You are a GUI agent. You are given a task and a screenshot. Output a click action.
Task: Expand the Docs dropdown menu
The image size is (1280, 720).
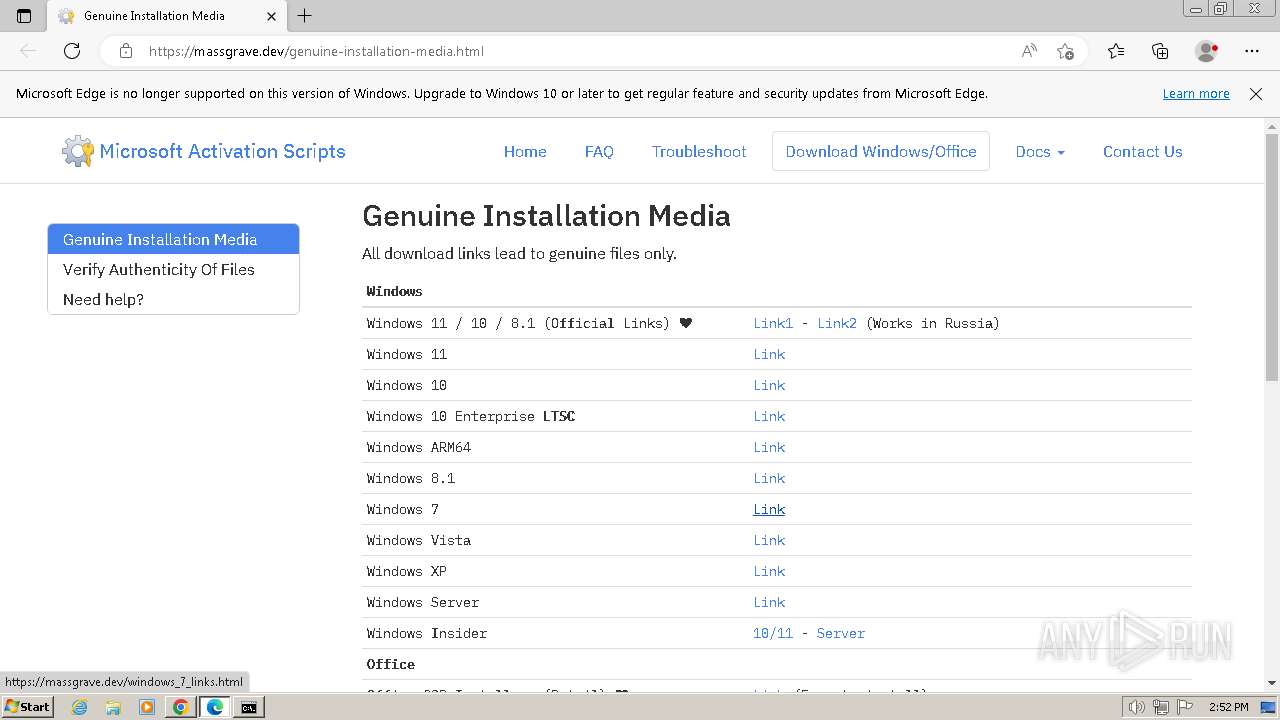(1040, 152)
